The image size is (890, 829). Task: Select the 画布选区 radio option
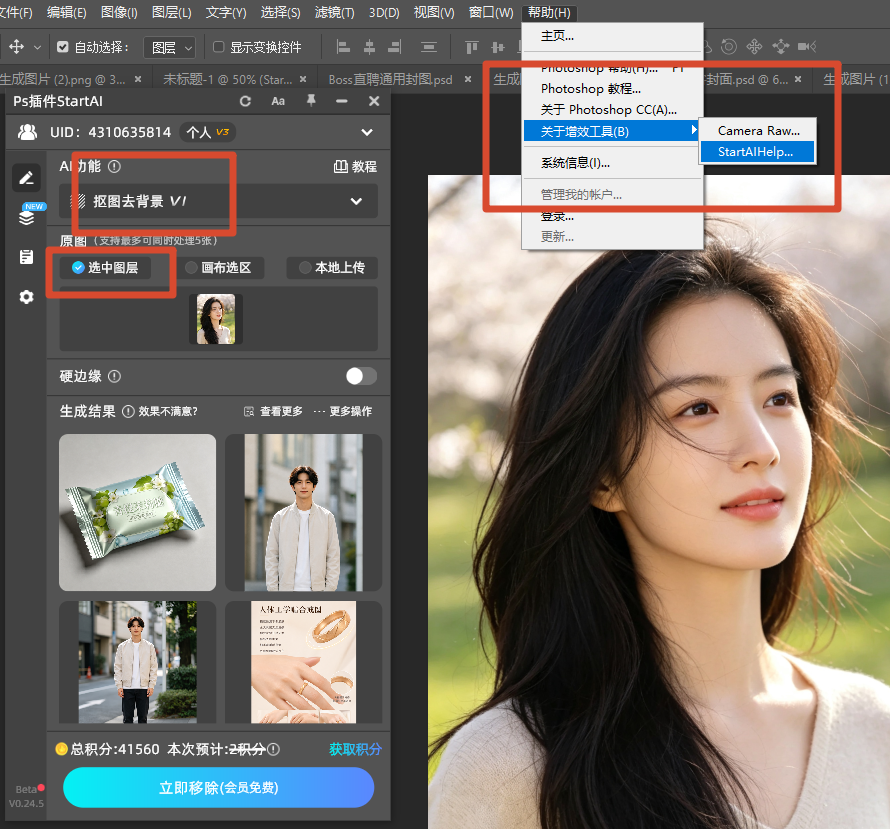click(219, 267)
